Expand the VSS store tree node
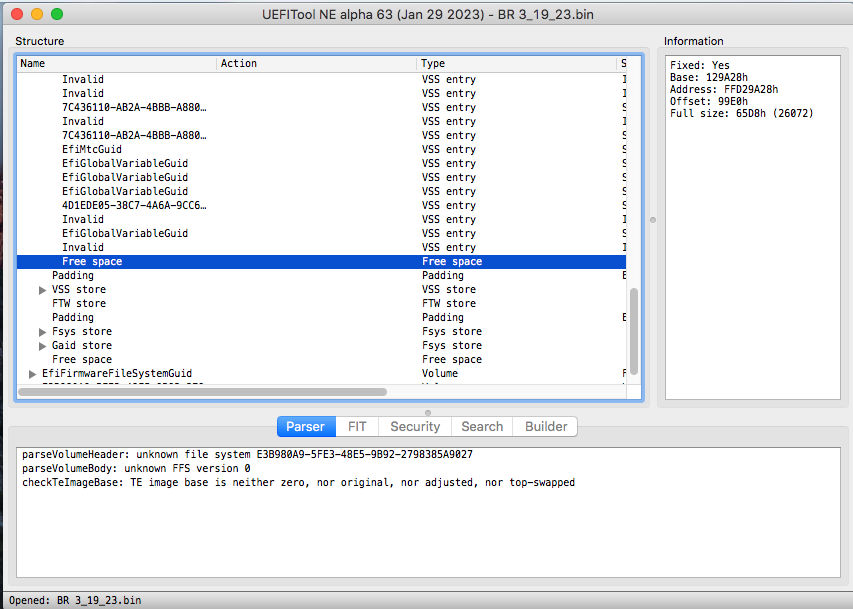The height and width of the screenshot is (609, 853). pos(42,290)
